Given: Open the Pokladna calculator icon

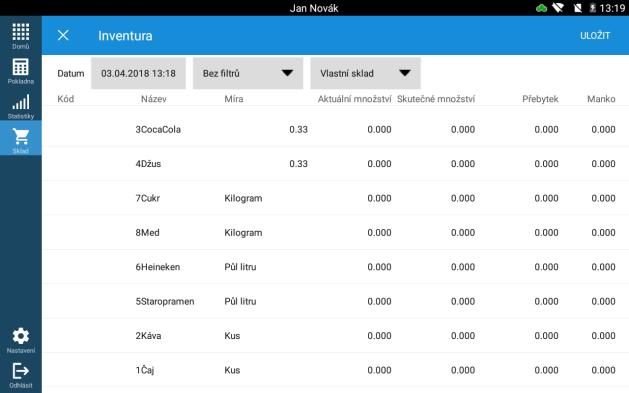Looking at the screenshot, I should [20, 67].
